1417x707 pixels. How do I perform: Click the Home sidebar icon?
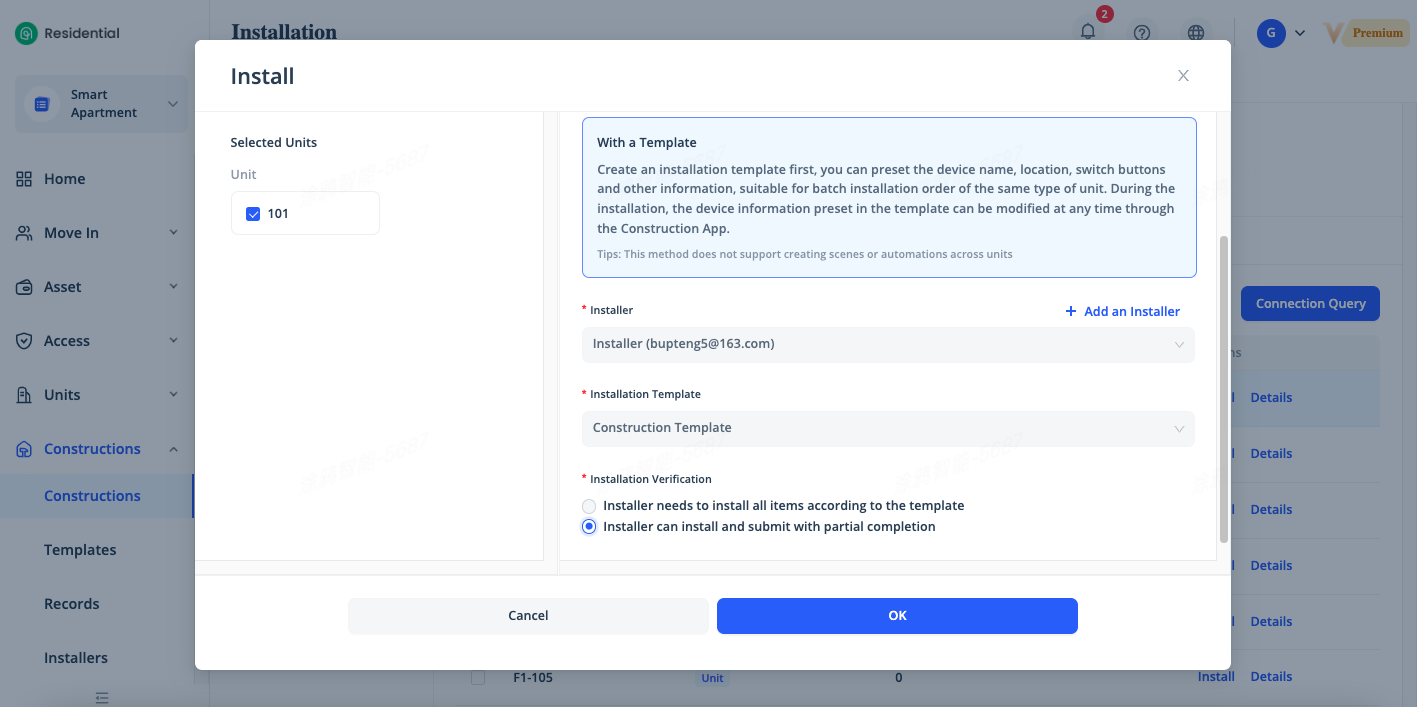point(24,179)
